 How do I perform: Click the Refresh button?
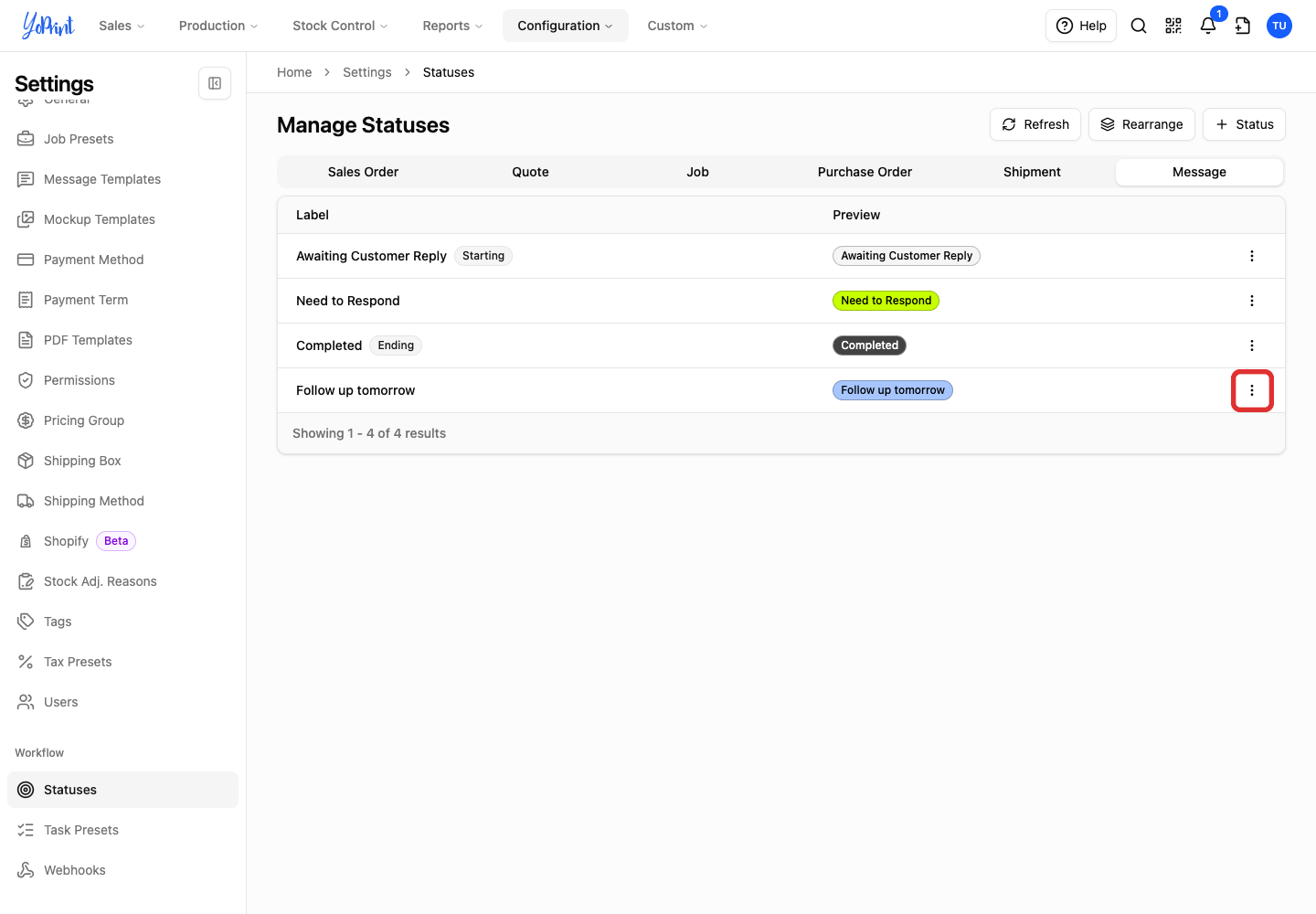1035,124
